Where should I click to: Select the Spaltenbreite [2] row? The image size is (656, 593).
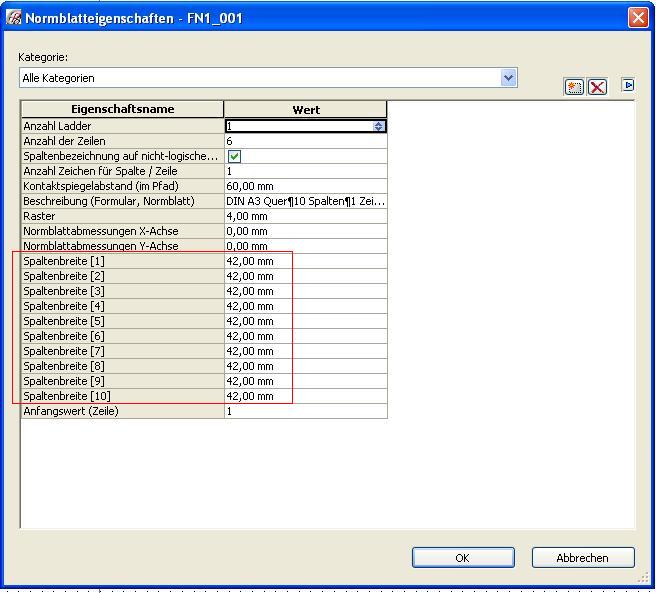122,276
